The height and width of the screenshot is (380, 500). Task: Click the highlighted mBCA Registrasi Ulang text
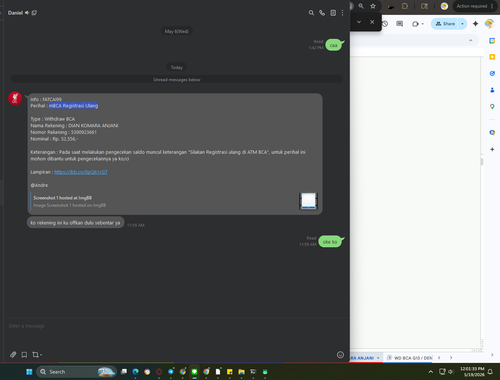73,106
